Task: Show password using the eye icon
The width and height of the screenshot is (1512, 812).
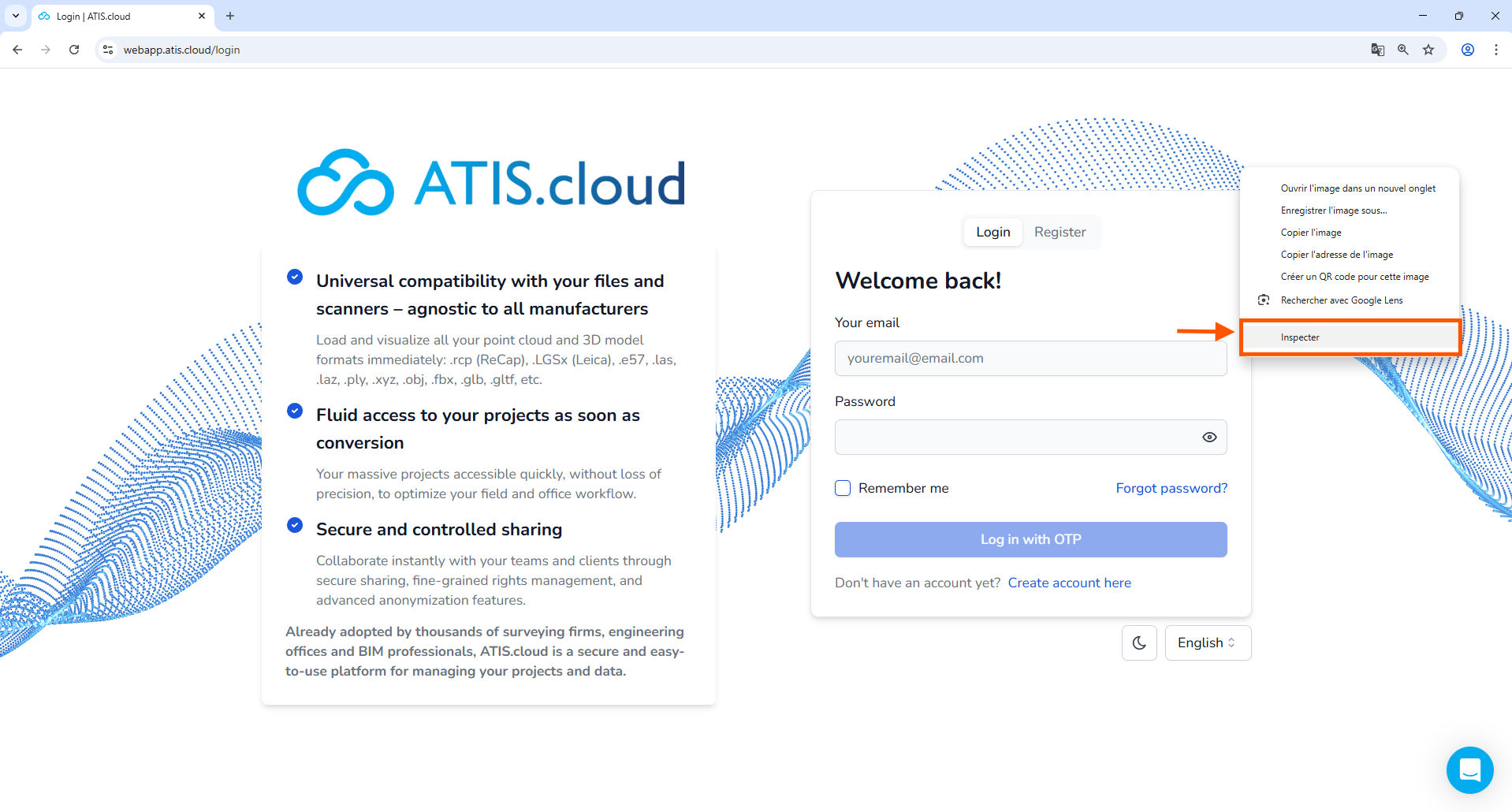Action: coord(1208,437)
